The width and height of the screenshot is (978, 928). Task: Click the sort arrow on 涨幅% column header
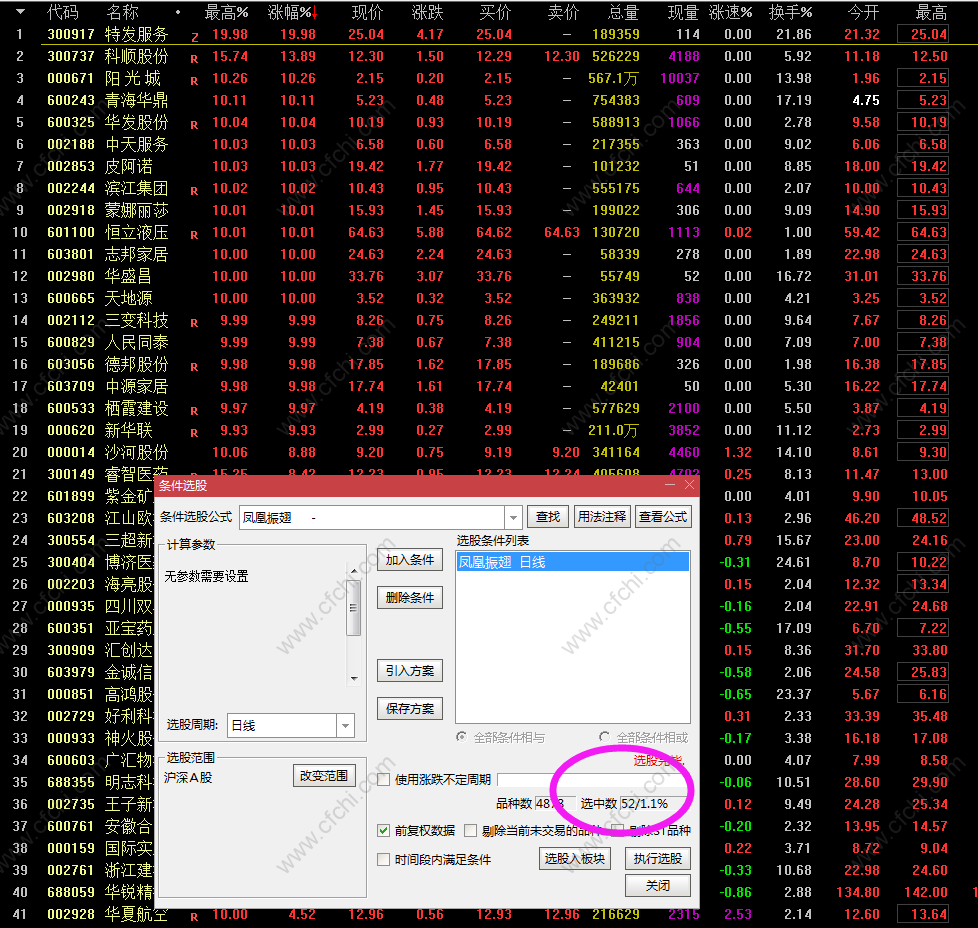coord(315,12)
